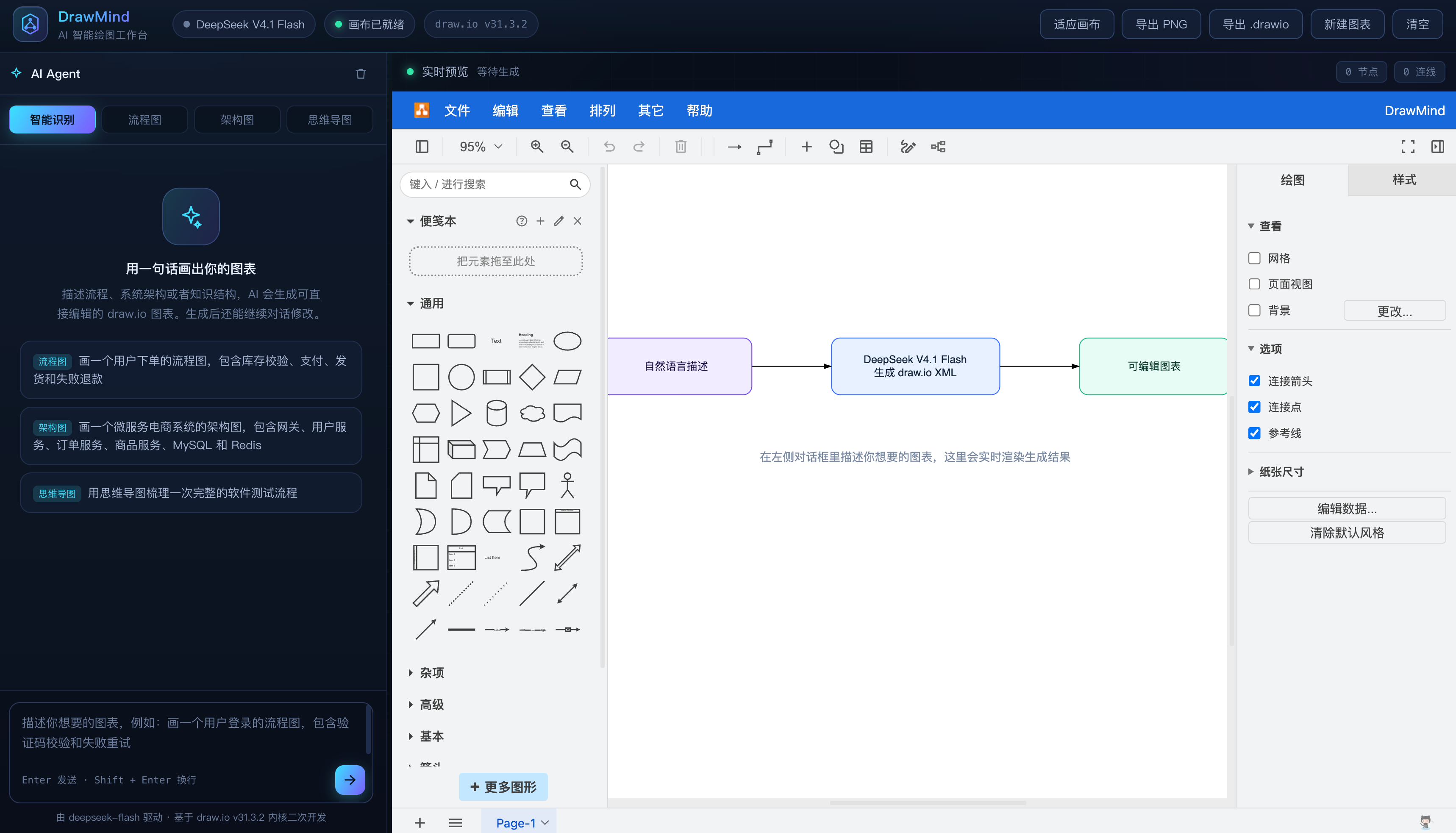Click the table insert icon

point(866,147)
